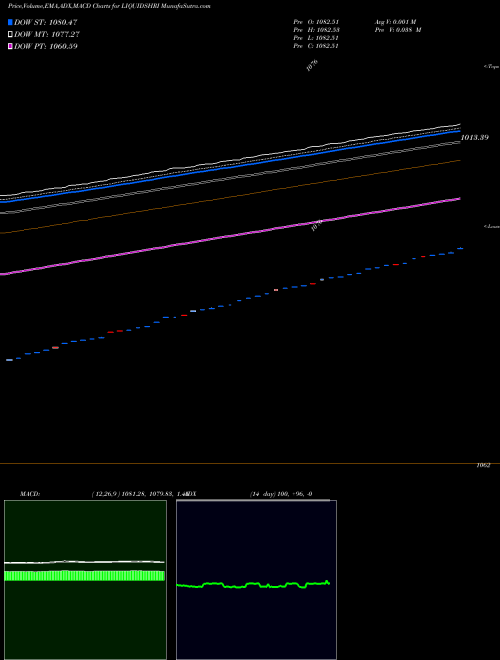Click the 'Pre V: 0.038 M' volume text

(x=398, y=30)
